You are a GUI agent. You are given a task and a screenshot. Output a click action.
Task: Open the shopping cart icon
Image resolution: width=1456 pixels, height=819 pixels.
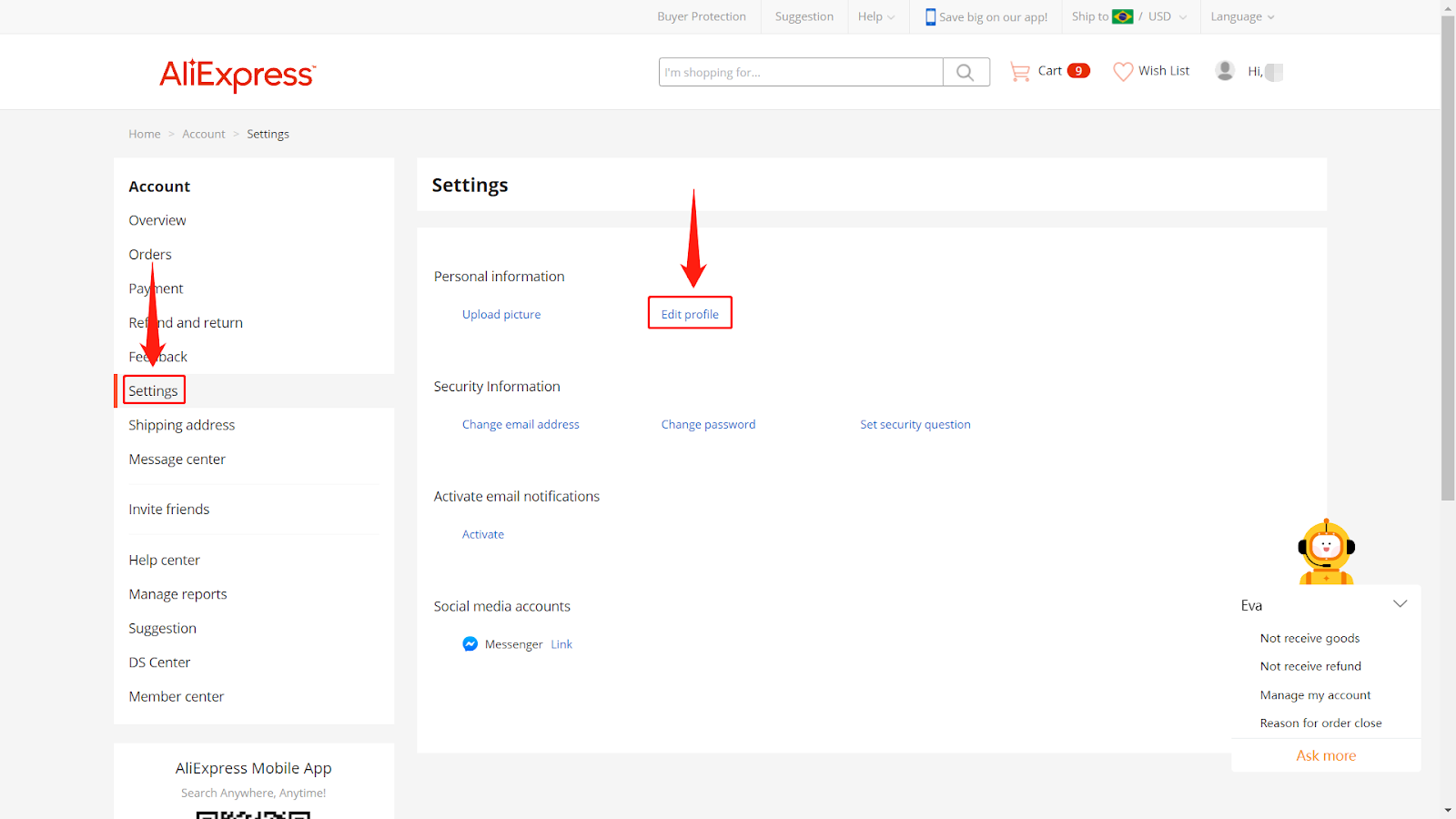tap(1020, 71)
